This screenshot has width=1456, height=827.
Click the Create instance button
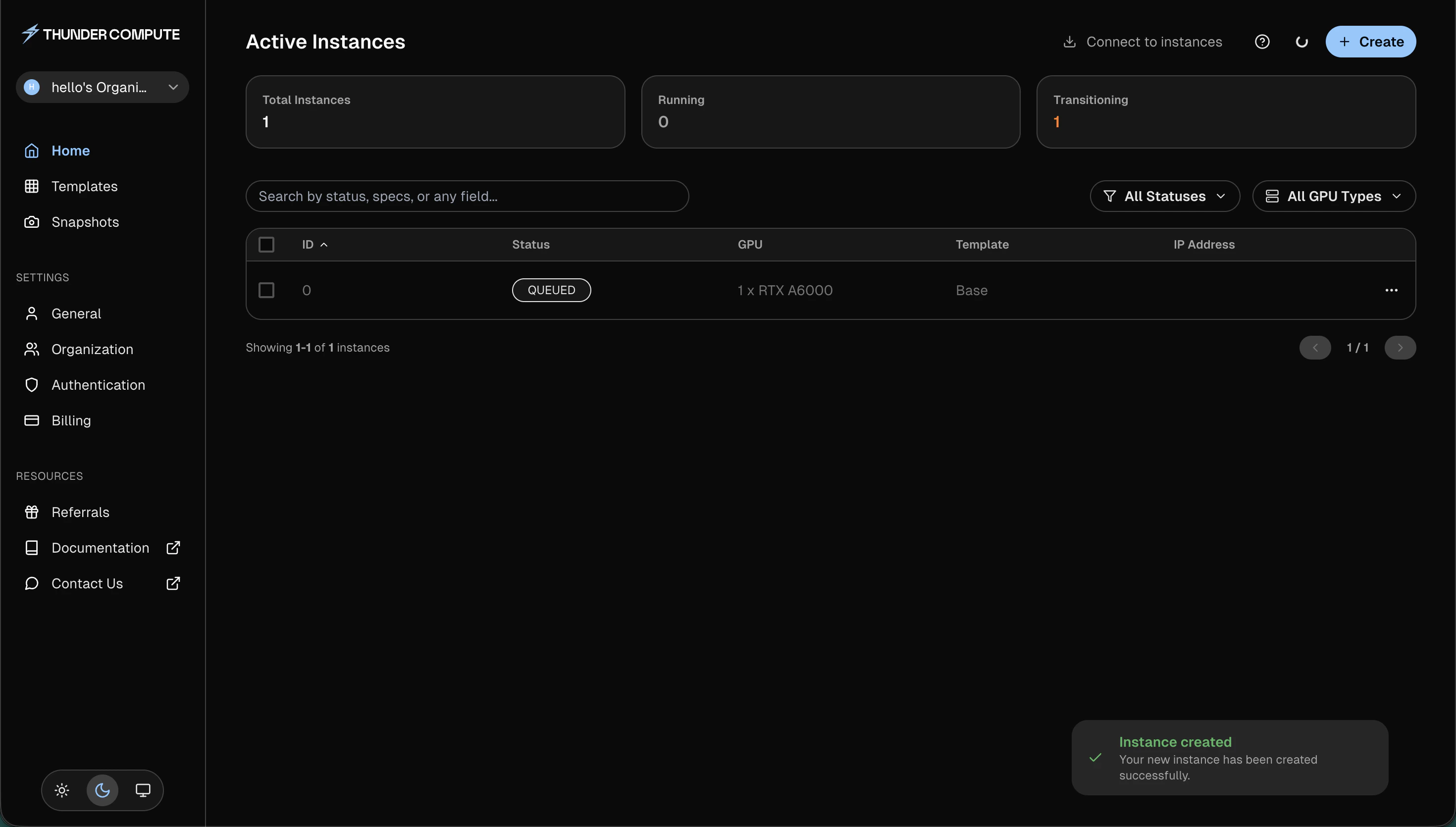click(1370, 42)
